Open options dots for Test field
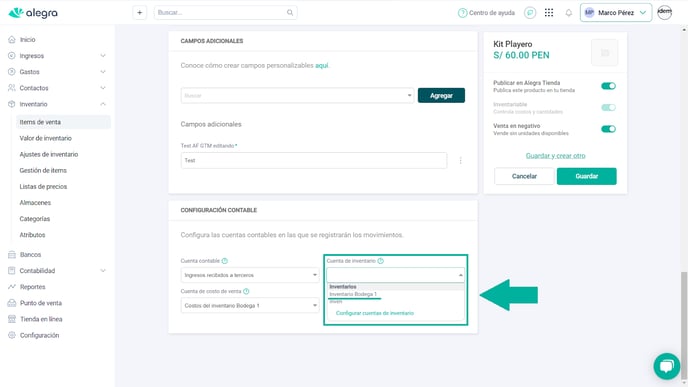This screenshot has width=688, height=387. [460, 161]
